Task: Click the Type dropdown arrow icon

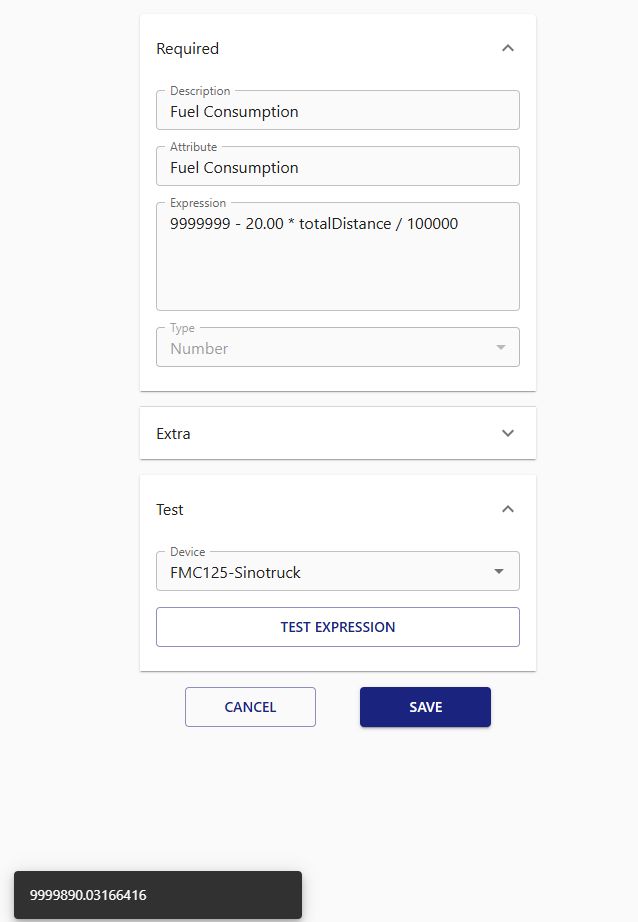Action: pos(501,348)
